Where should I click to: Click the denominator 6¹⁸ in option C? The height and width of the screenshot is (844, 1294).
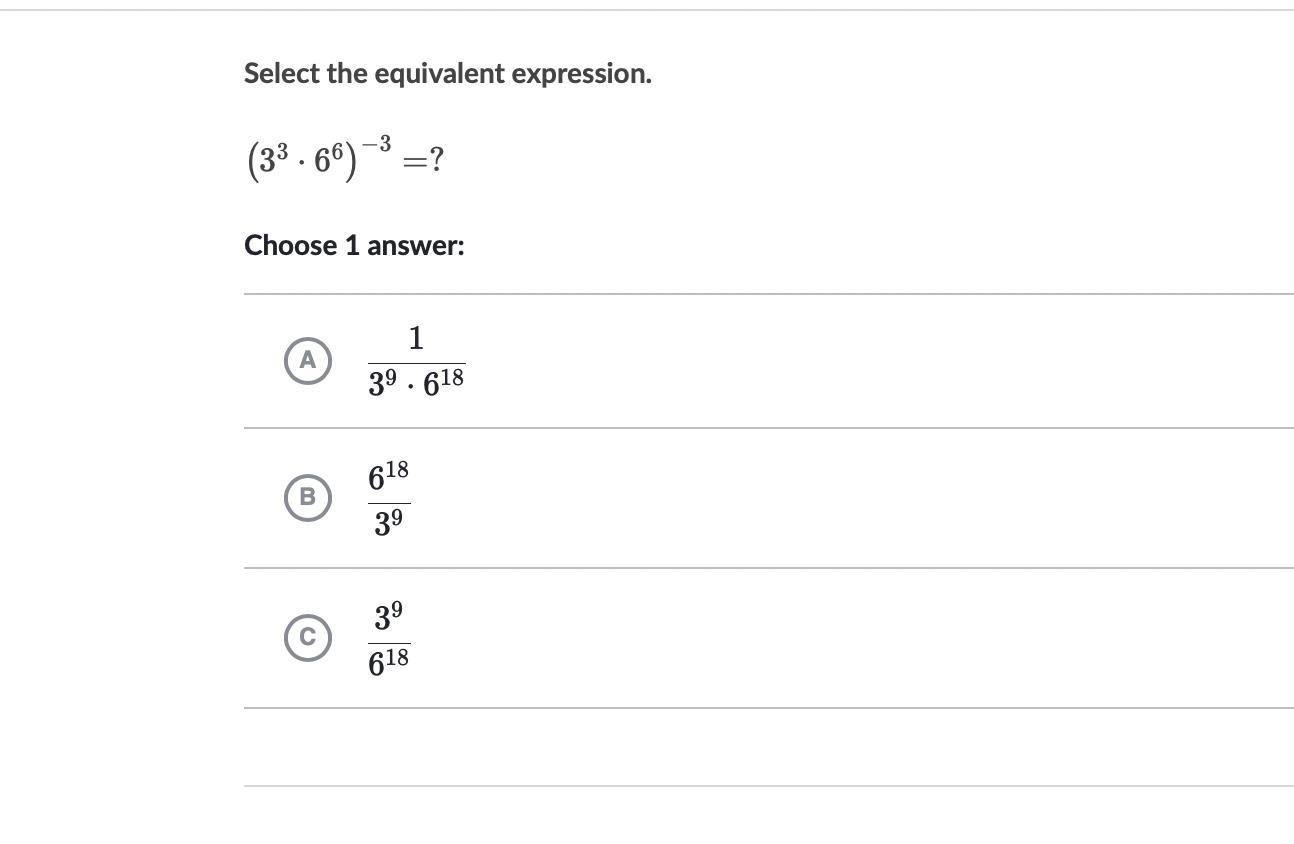click(x=389, y=661)
